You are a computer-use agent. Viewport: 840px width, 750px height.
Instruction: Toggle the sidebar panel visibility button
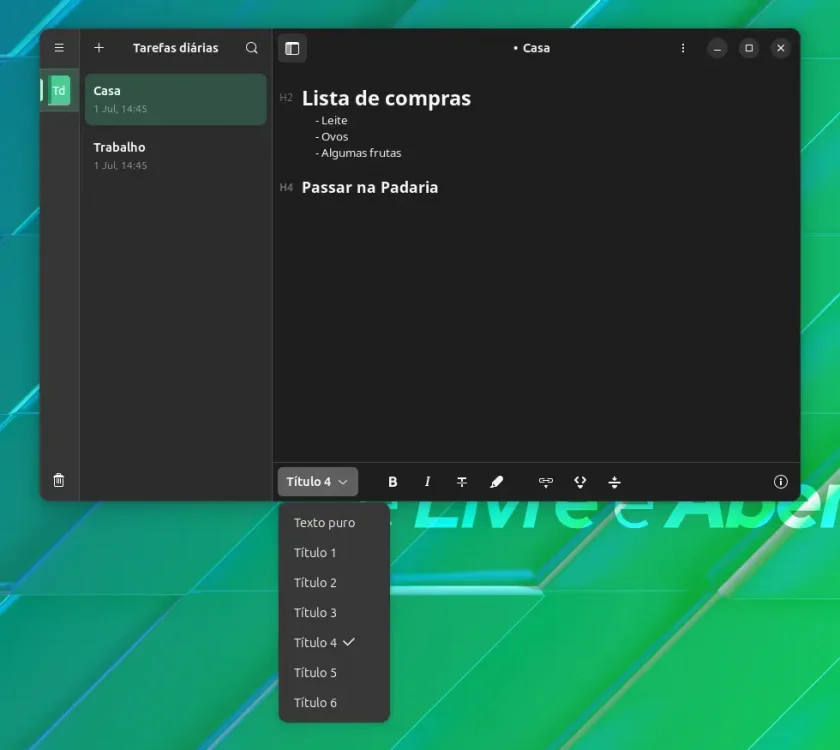point(292,48)
